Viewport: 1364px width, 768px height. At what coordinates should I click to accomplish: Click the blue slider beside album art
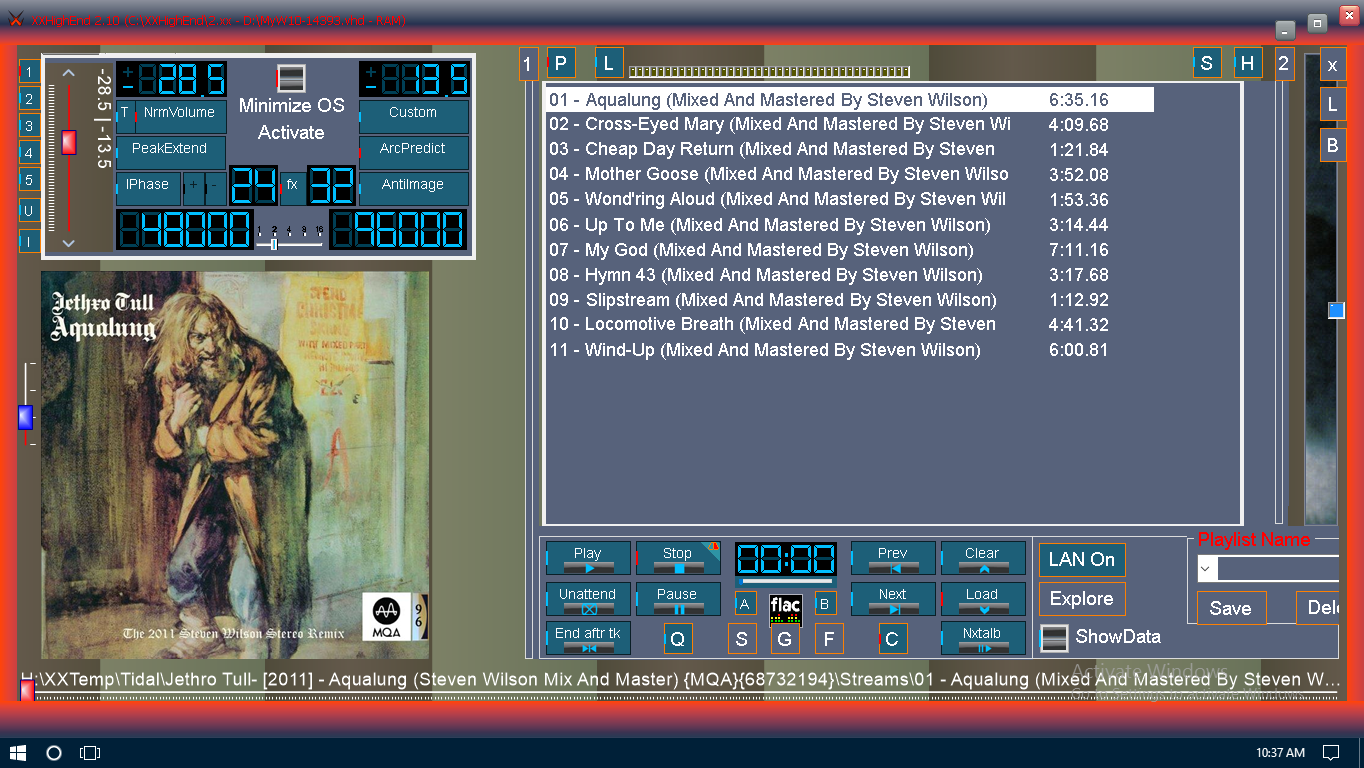click(x=25, y=417)
